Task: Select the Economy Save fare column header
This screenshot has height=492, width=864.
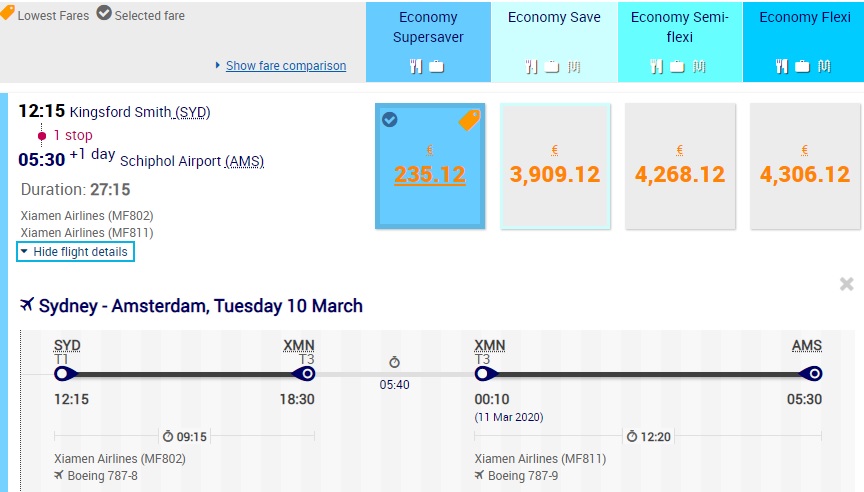Action: [554, 42]
